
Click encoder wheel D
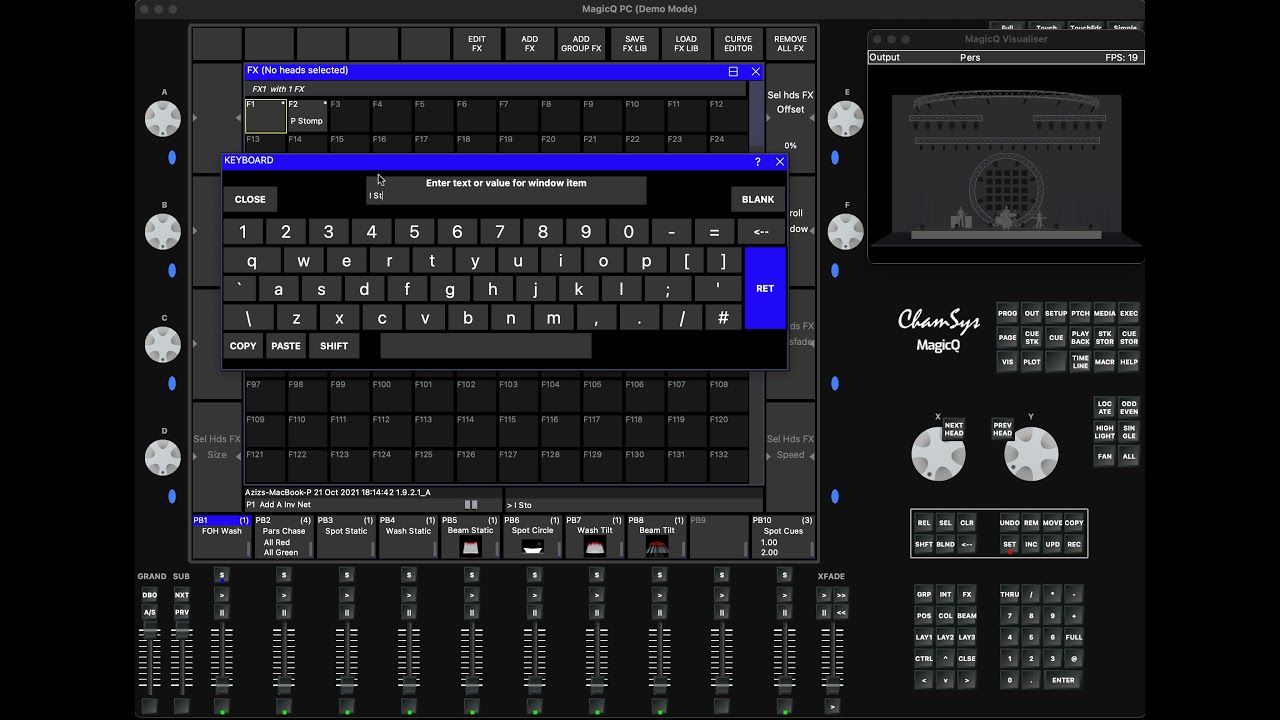(x=163, y=458)
